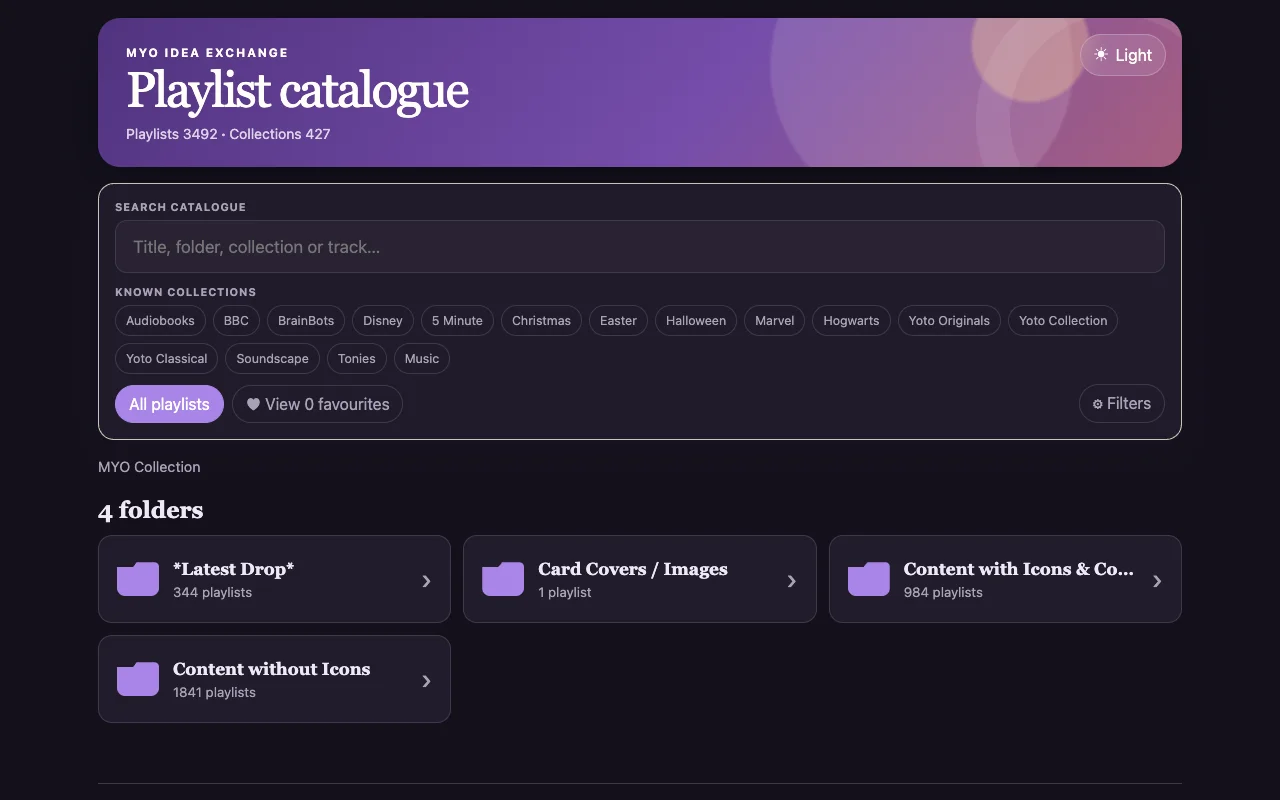Click the folder icon for Latest Drop
Screen dimensions: 1280x800
[x=138, y=579]
